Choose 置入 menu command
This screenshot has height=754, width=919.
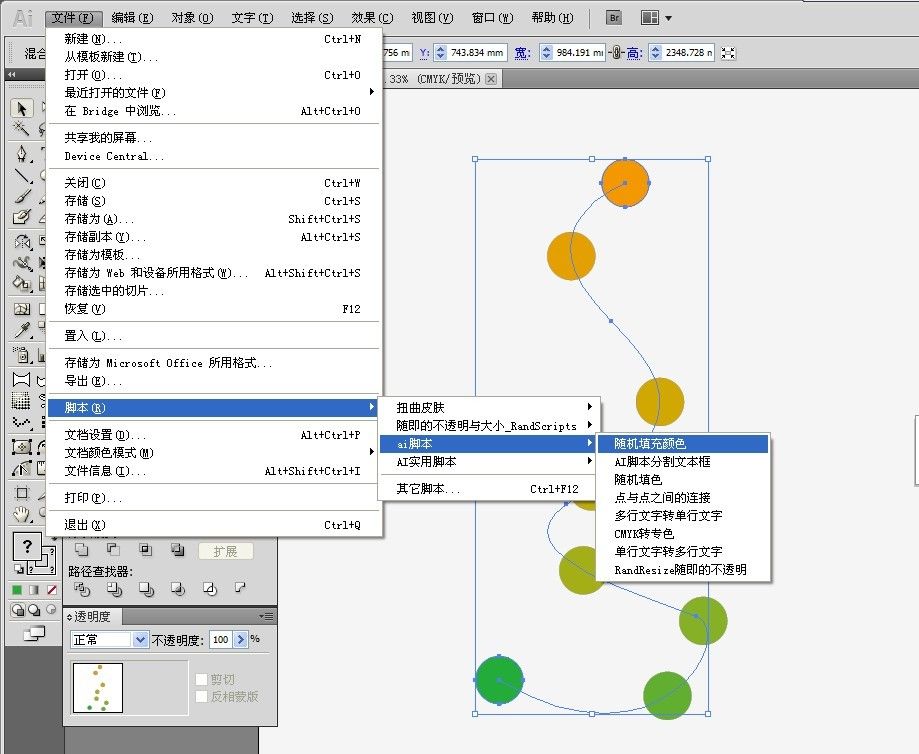[213, 335]
